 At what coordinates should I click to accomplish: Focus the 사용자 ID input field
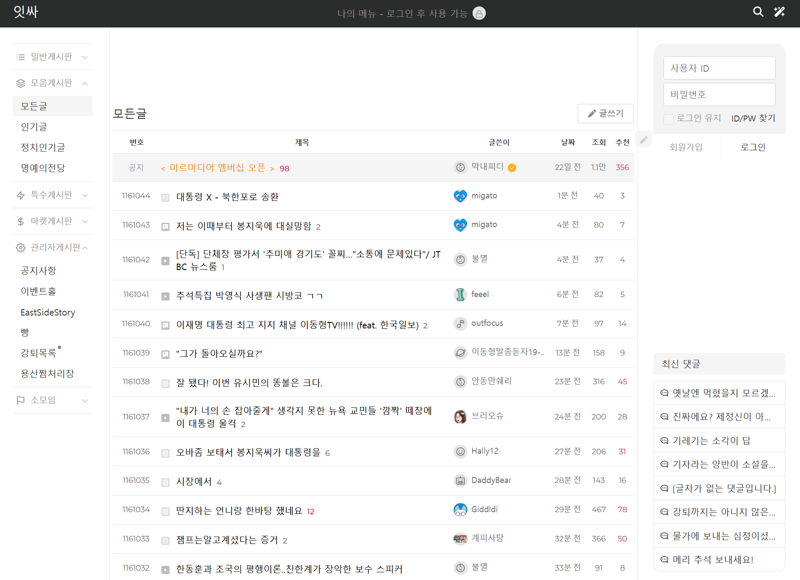coord(719,68)
